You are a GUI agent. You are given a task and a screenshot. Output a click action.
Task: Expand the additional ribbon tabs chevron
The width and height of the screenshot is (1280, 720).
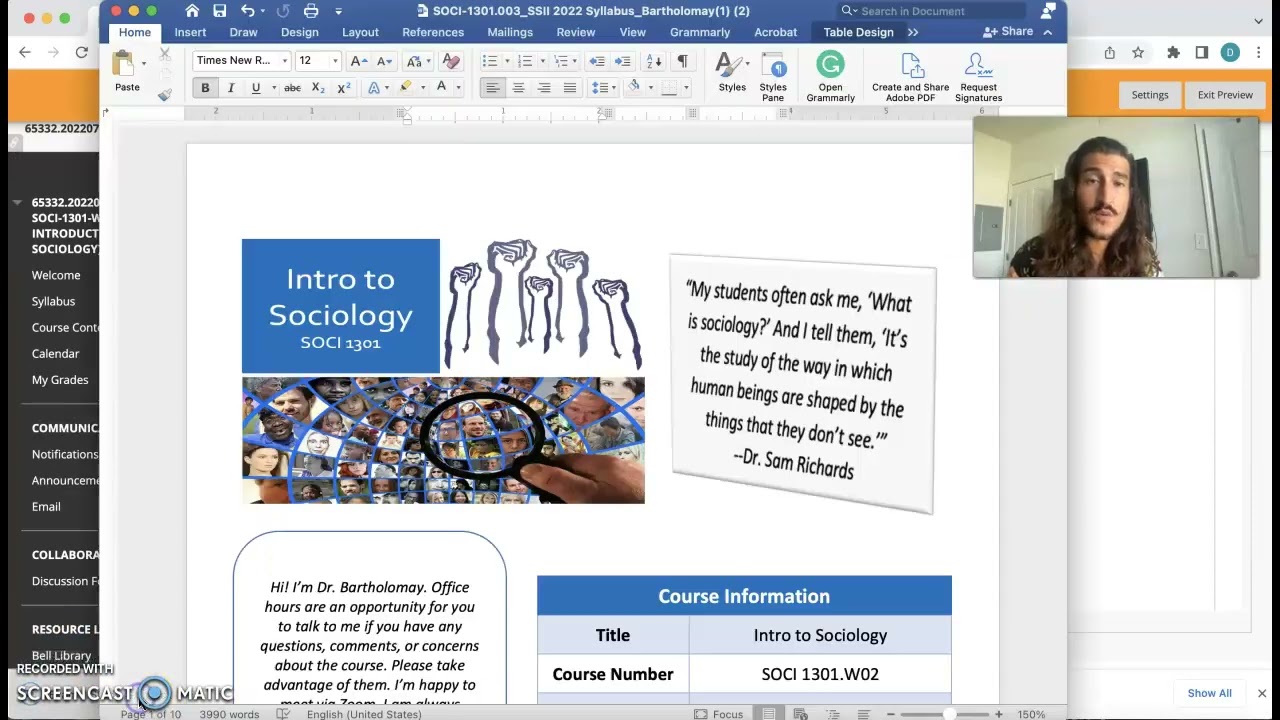(x=913, y=32)
